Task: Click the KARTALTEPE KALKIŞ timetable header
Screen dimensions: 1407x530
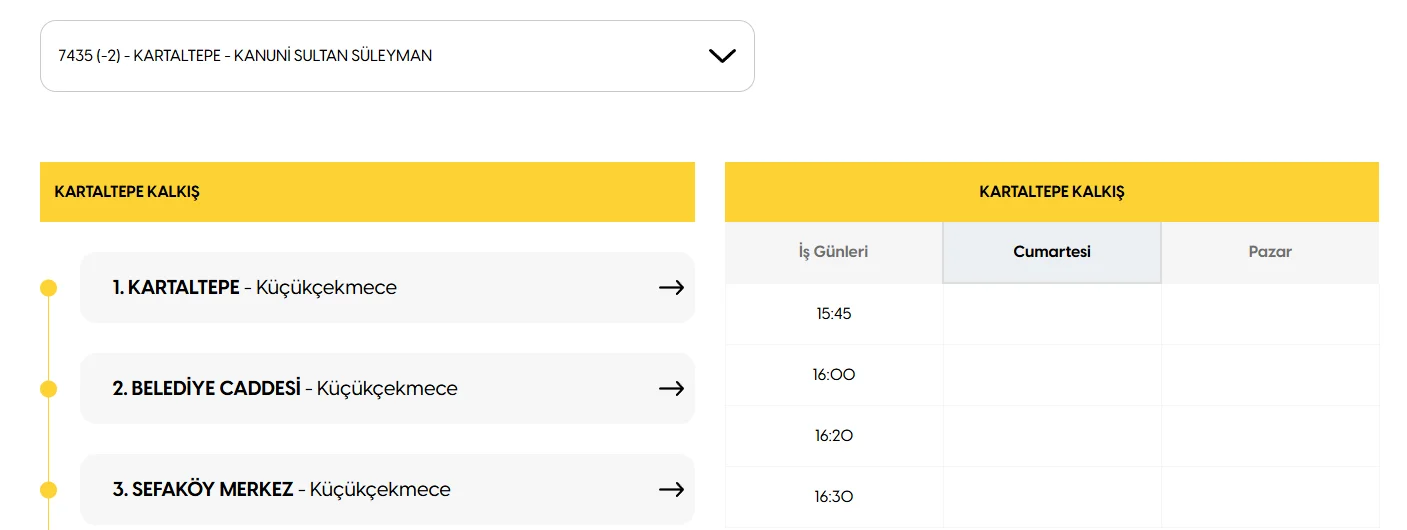Action: [1051, 192]
